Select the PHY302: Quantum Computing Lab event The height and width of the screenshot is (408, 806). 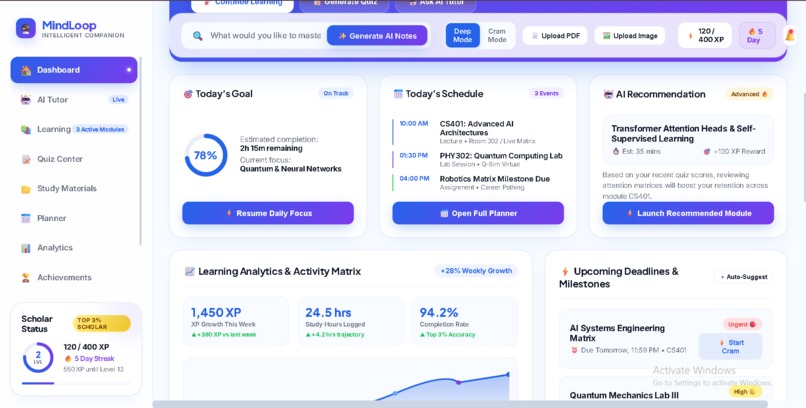point(478,159)
